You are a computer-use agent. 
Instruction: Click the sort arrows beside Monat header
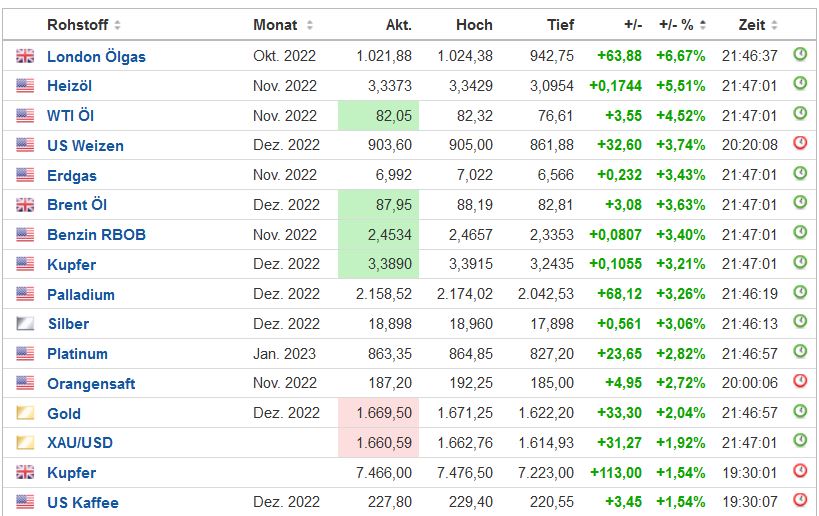coord(309,25)
